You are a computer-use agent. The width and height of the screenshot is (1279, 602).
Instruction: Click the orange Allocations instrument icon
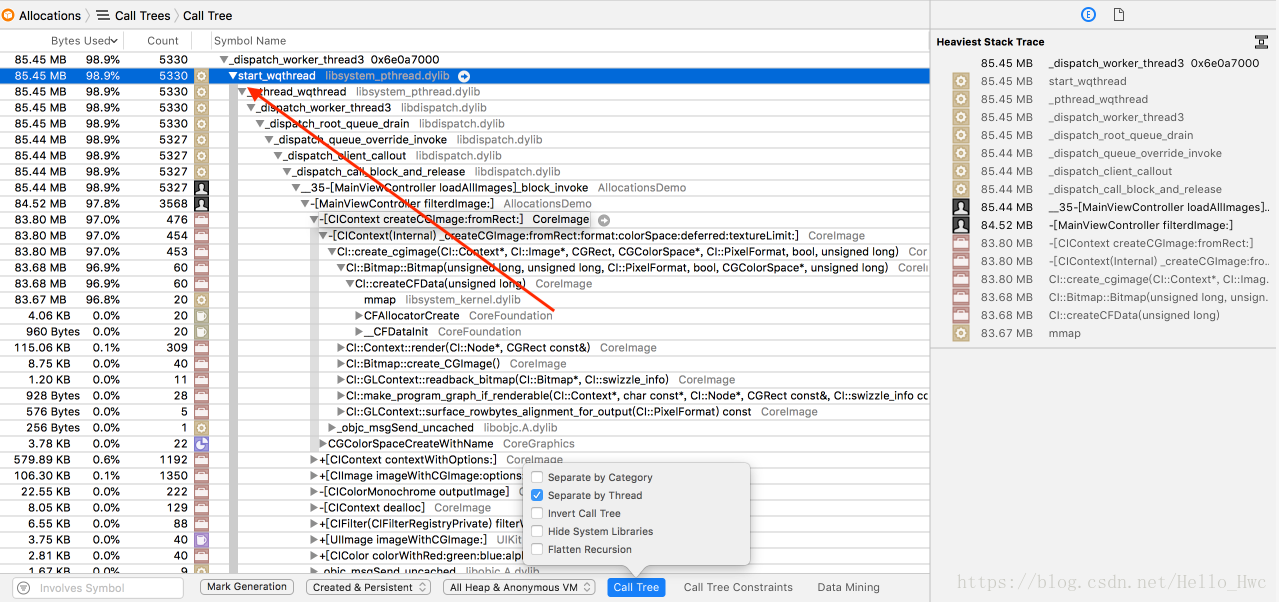click(x=7, y=15)
